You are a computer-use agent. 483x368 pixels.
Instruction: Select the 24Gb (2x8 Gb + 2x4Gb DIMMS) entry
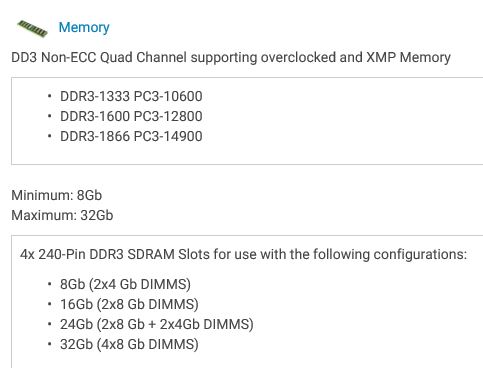coord(157,324)
